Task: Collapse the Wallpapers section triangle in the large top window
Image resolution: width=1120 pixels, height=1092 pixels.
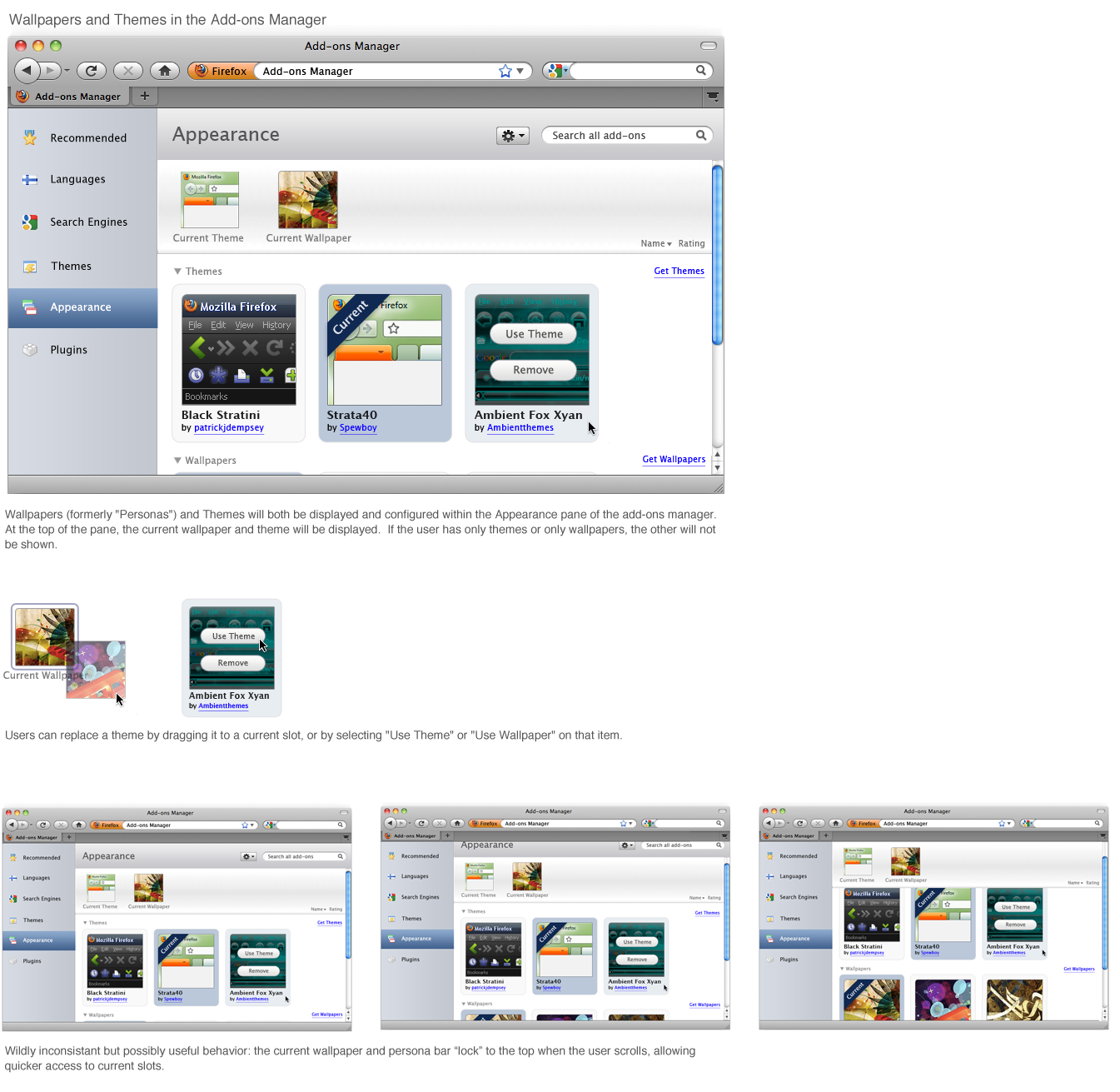Action: 177,461
